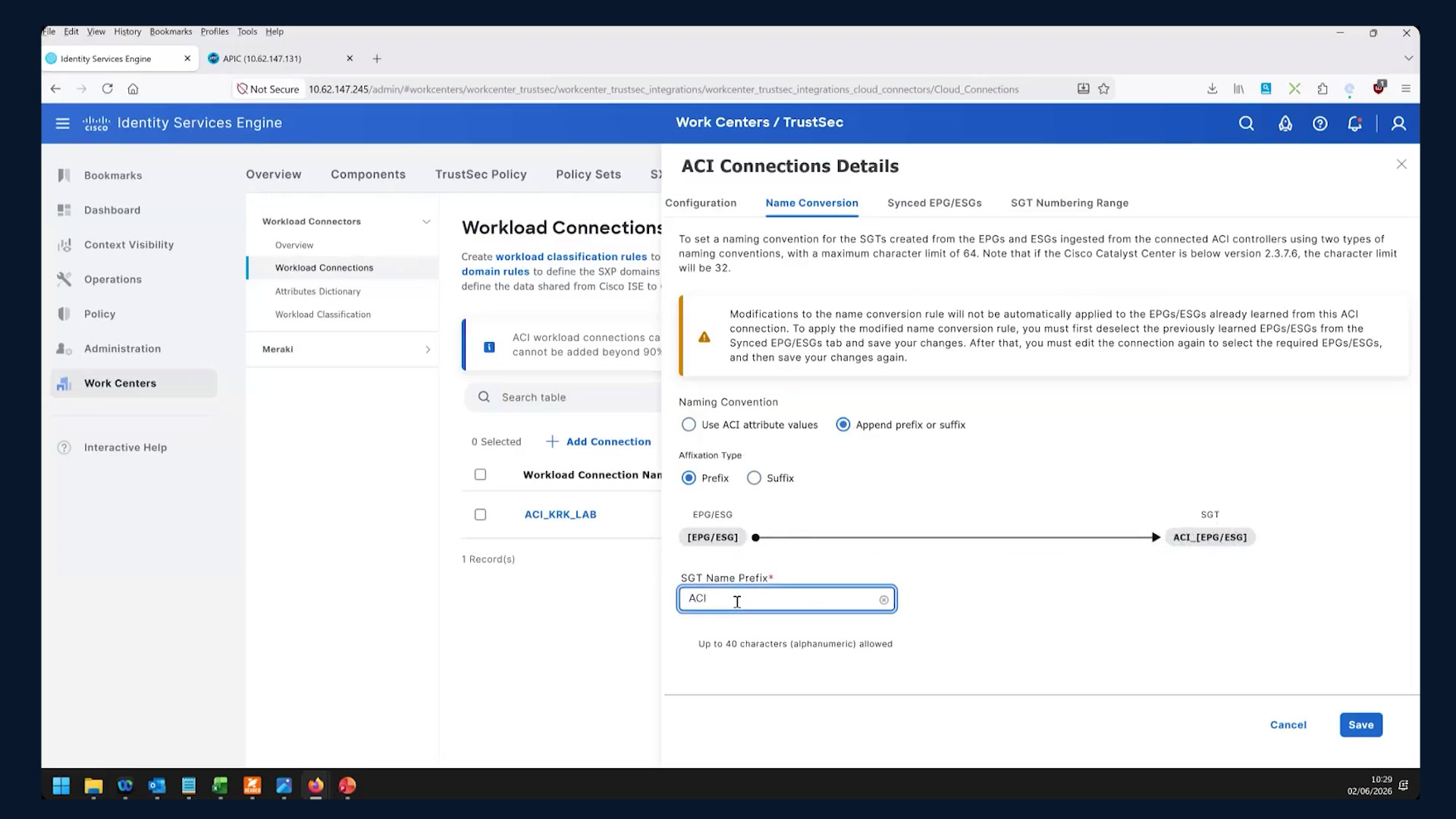1456x819 pixels.
Task: Open the Firefox application menu icon
Action: [1405, 89]
